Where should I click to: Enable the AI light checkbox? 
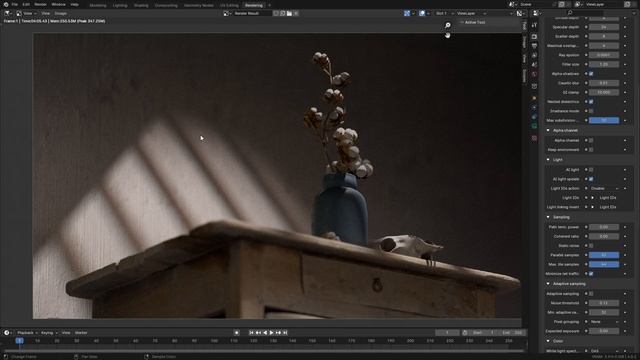(591, 170)
